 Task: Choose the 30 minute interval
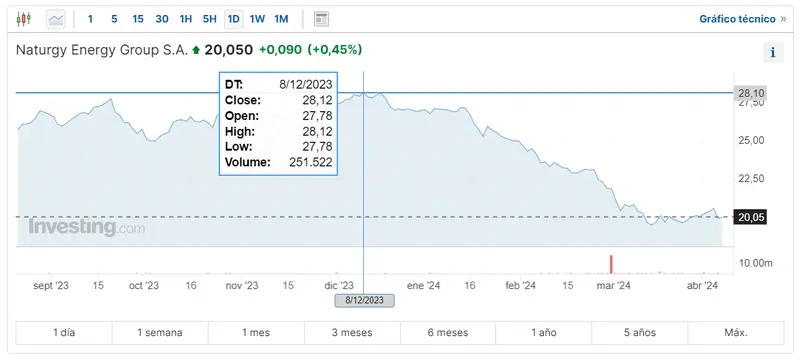pos(162,19)
